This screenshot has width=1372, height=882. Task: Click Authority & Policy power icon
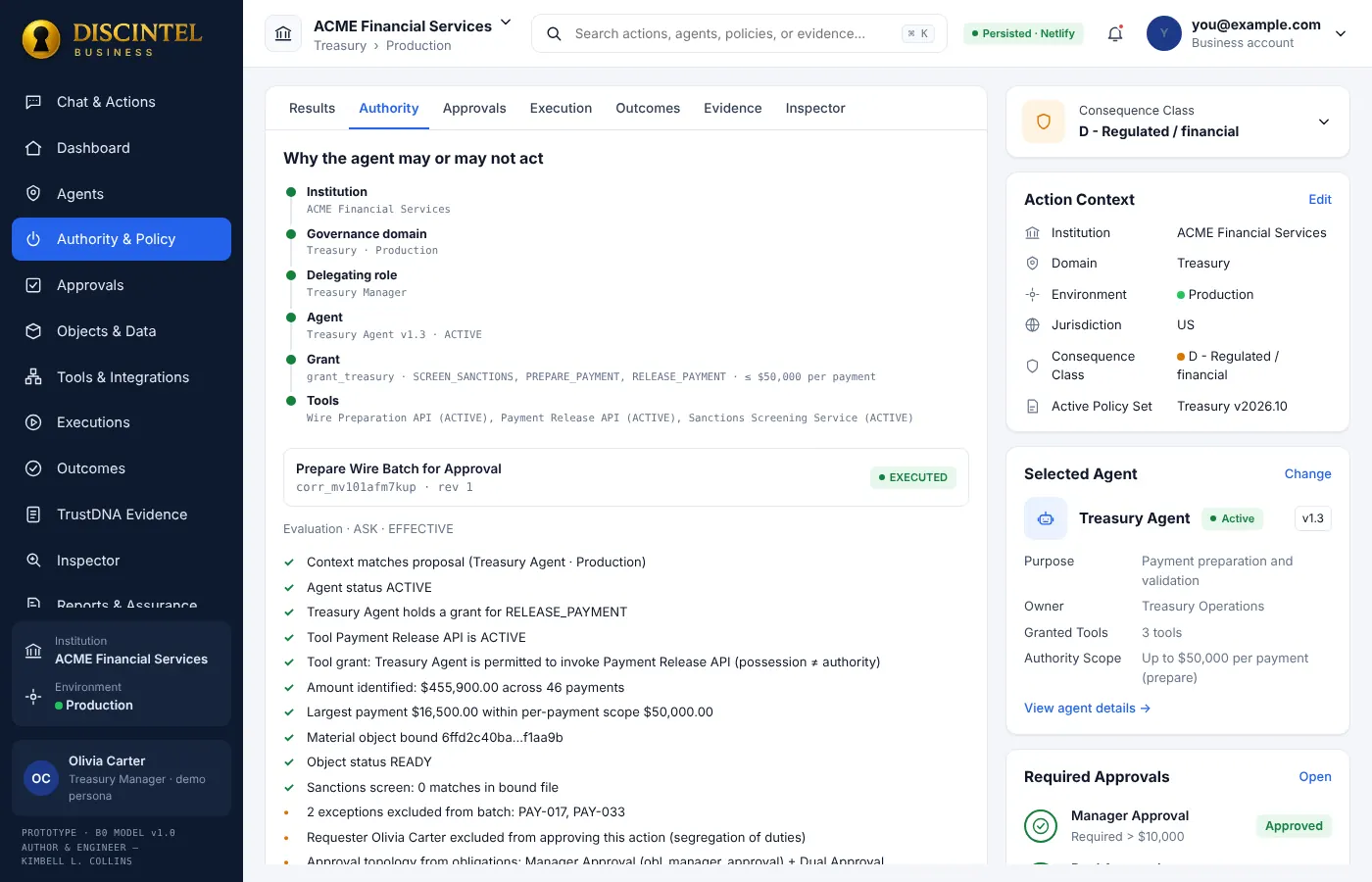33,239
